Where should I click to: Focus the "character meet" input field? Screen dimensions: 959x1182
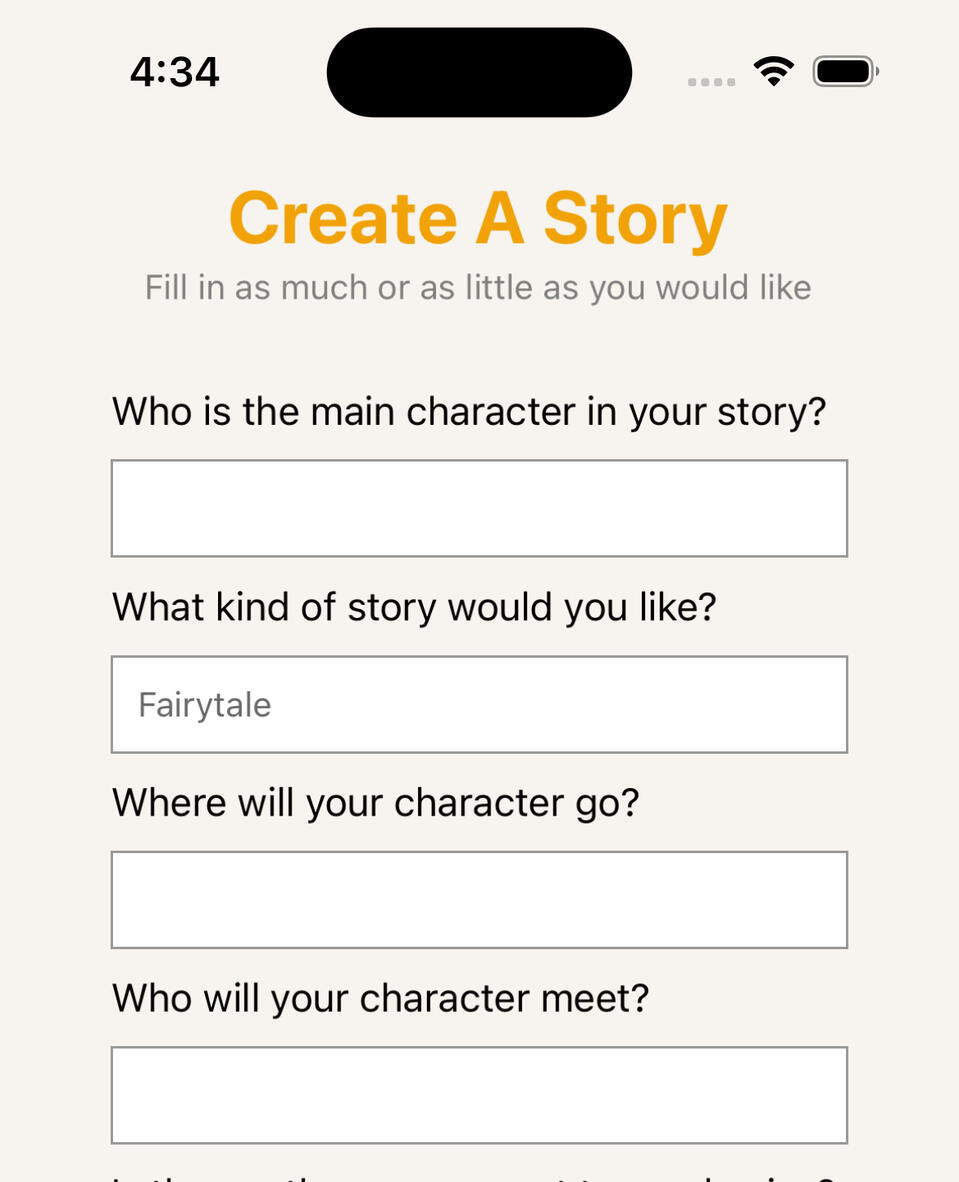pos(479,1094)
